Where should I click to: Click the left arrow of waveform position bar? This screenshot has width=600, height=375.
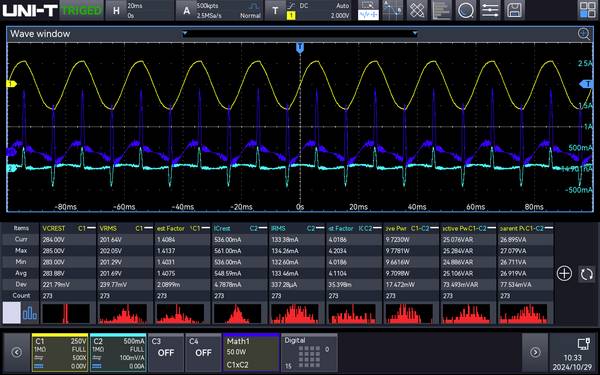[x=185, y=34]
